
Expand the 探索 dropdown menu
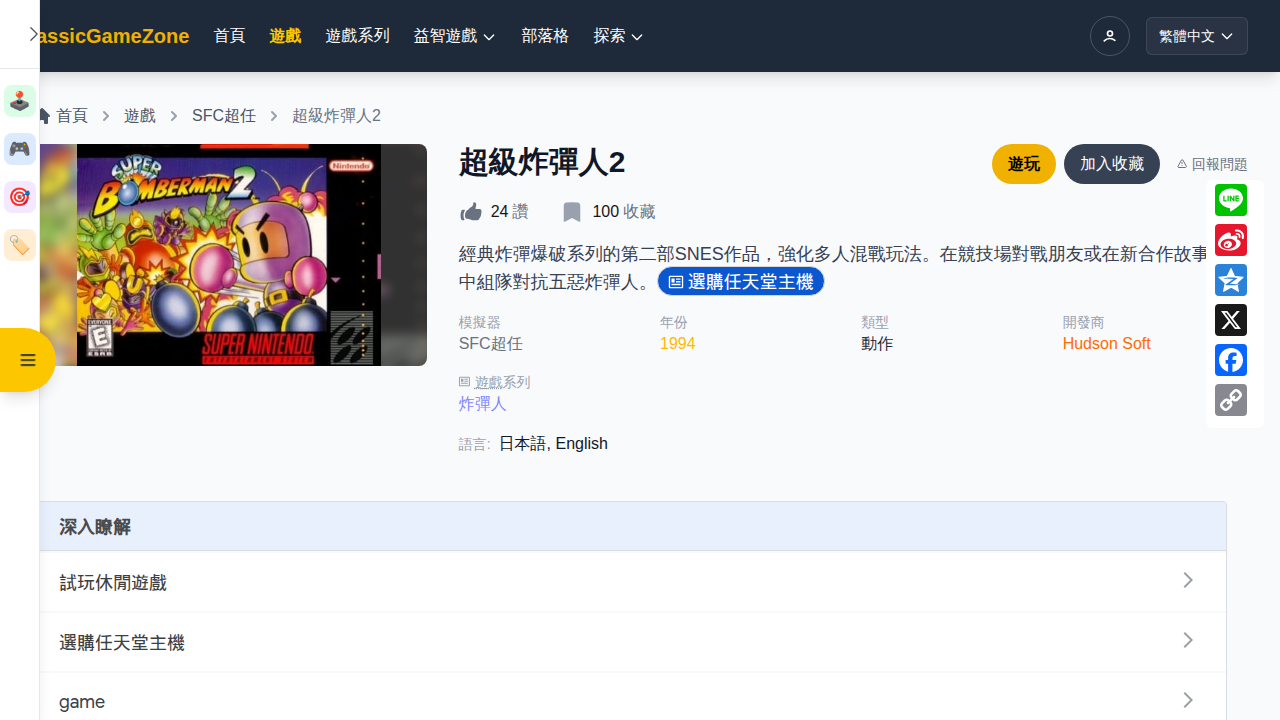(618, 36)
